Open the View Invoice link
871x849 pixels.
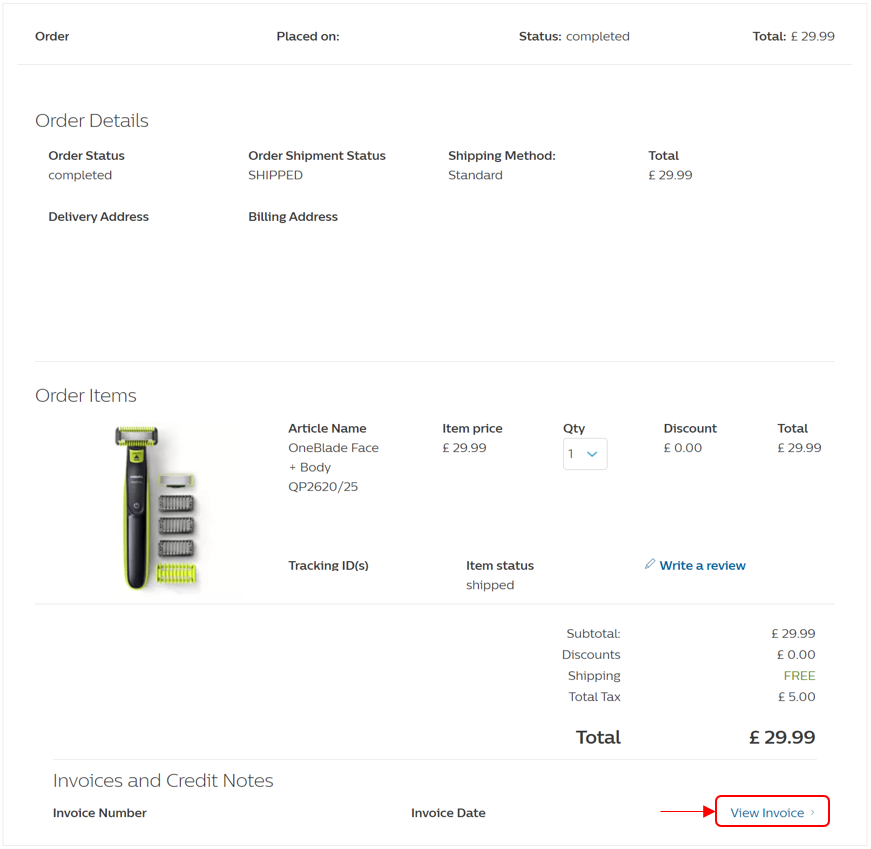(767, 813)
